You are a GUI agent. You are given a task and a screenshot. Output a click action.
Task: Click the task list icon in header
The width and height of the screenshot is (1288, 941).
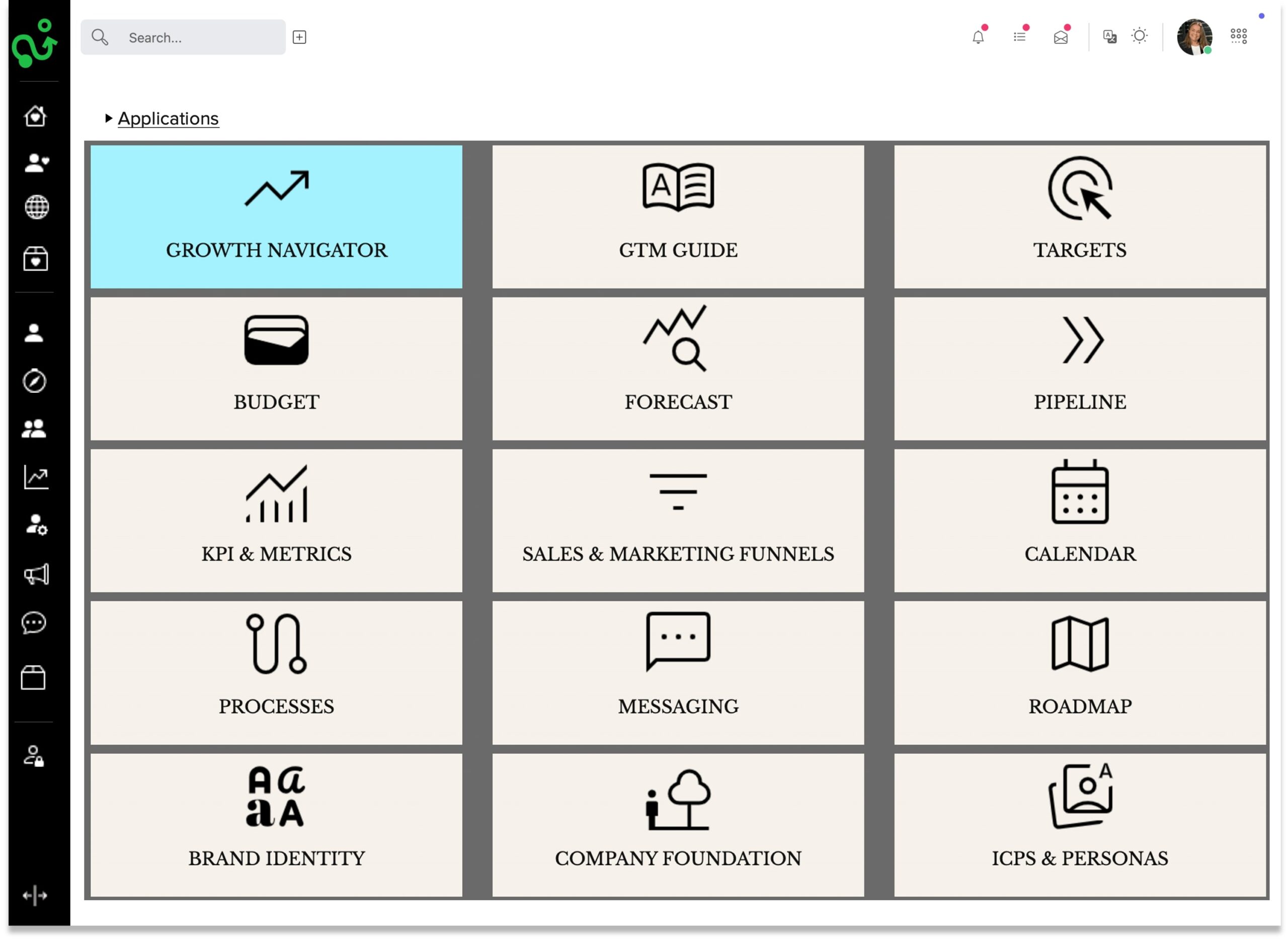(x=1020, y=37)
